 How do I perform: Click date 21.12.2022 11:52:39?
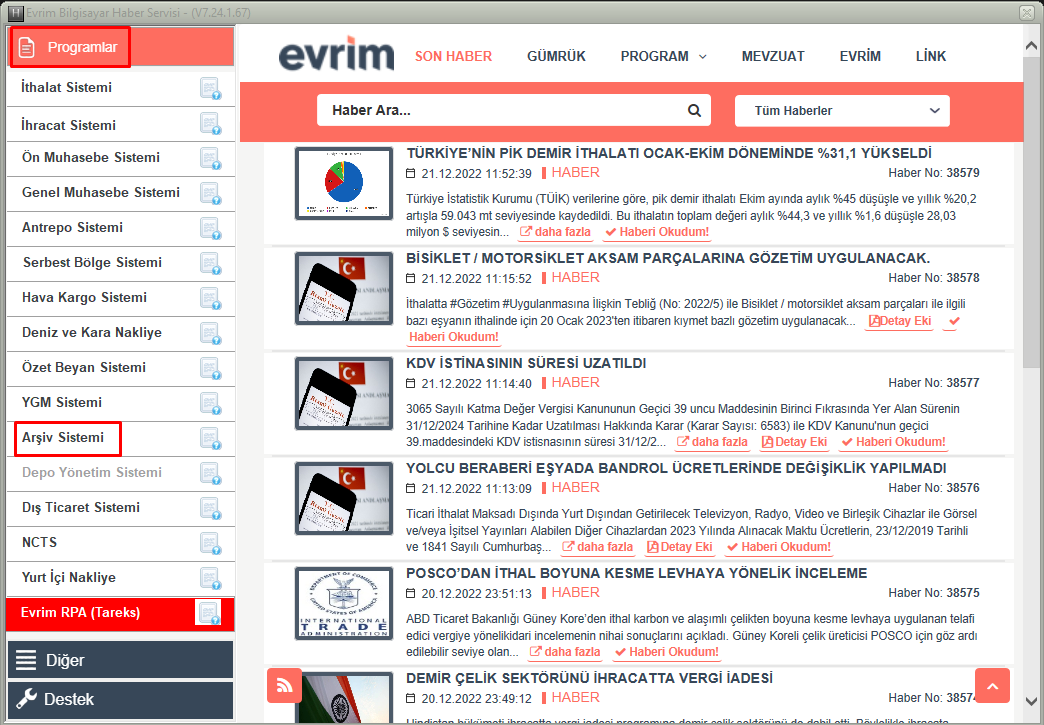click(476, 174)
